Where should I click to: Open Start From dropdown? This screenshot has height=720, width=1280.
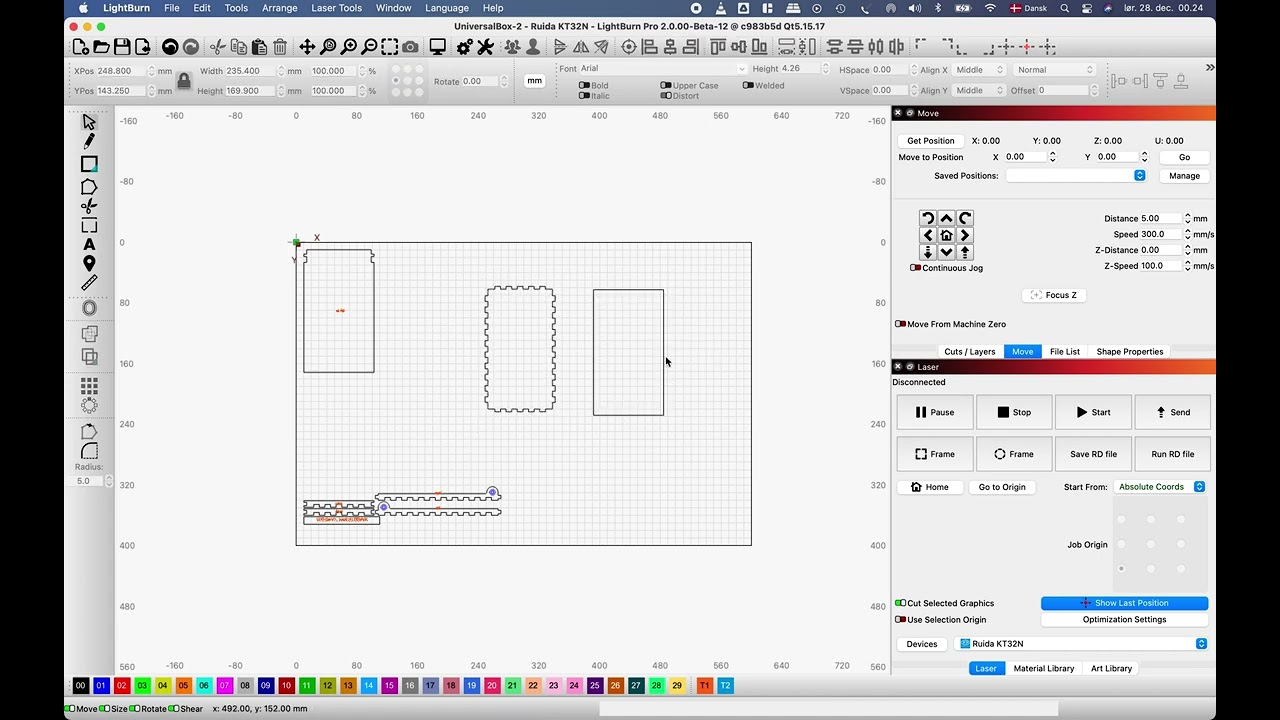coord(1160,487)
